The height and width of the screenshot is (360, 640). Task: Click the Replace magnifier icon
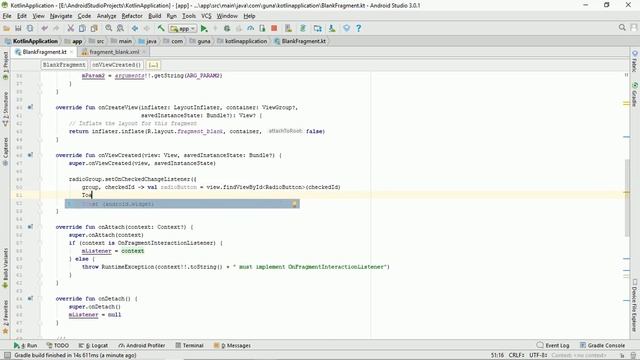point(120,28)
